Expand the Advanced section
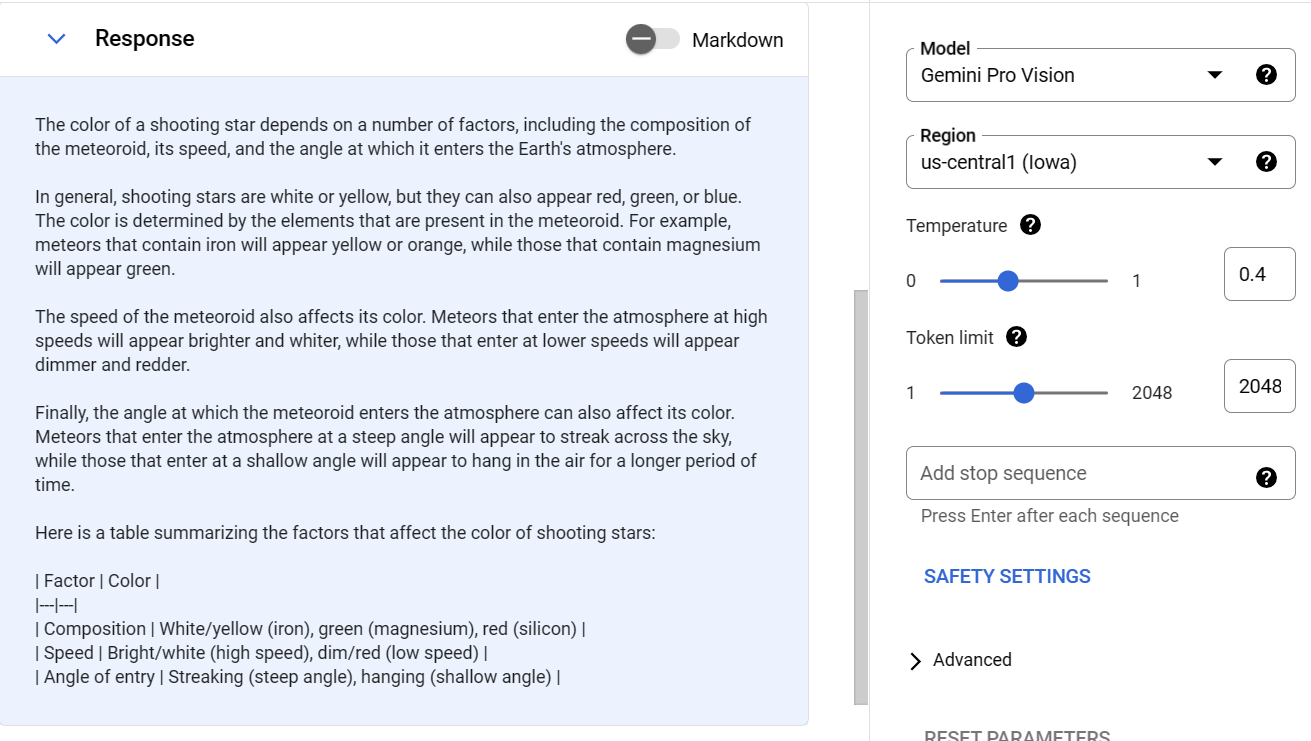The width and height of the screenshot is (1311, 741). (960, 660)
